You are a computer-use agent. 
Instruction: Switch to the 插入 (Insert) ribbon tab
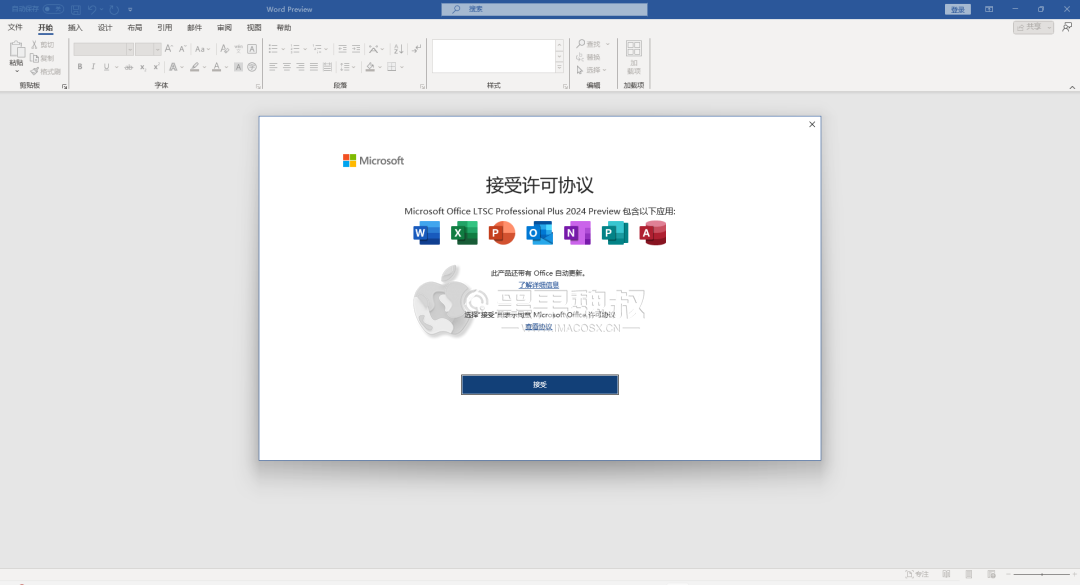click(74, 27)
